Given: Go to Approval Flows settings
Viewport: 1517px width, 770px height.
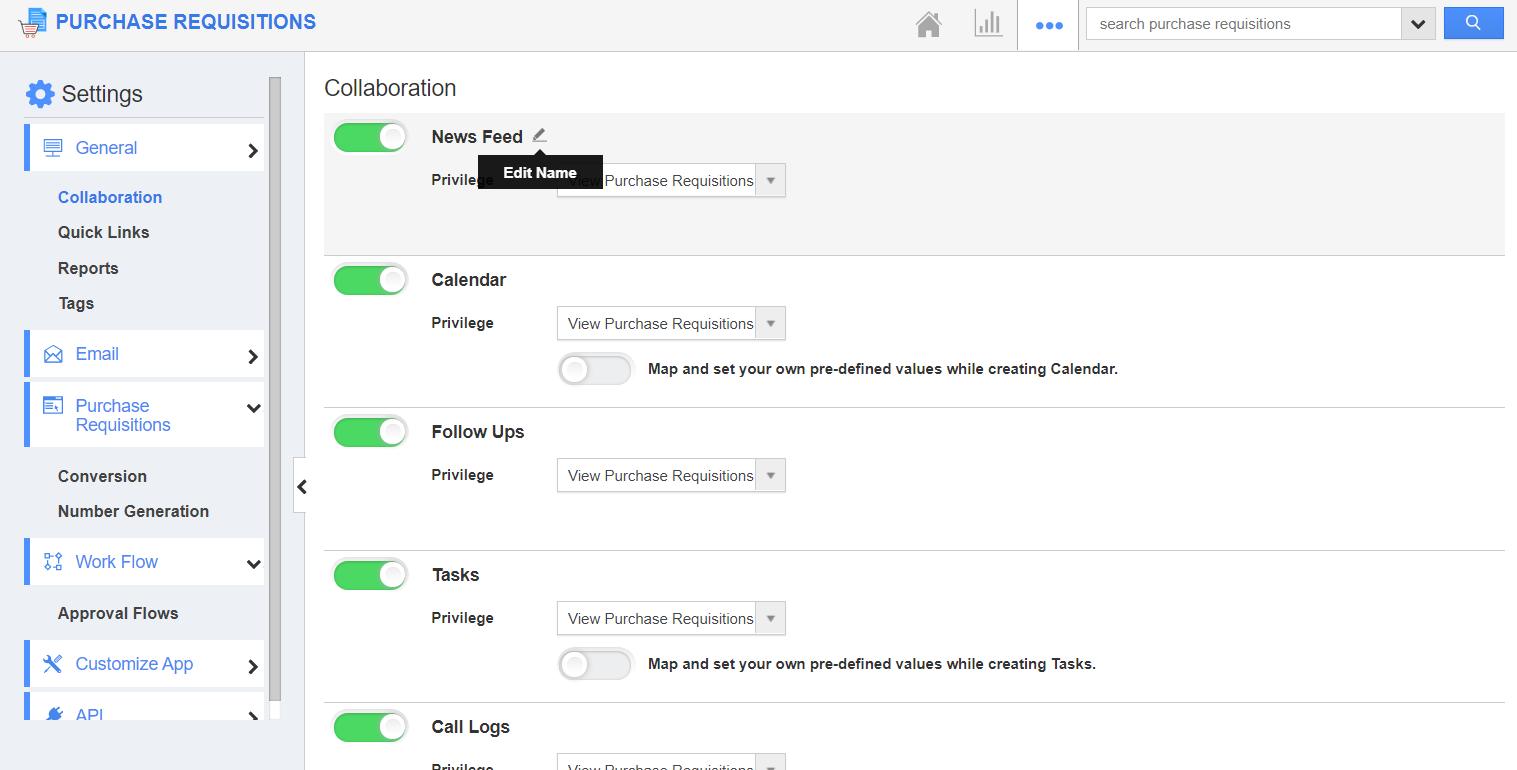Looking at the screenshot, I should 118,613.
